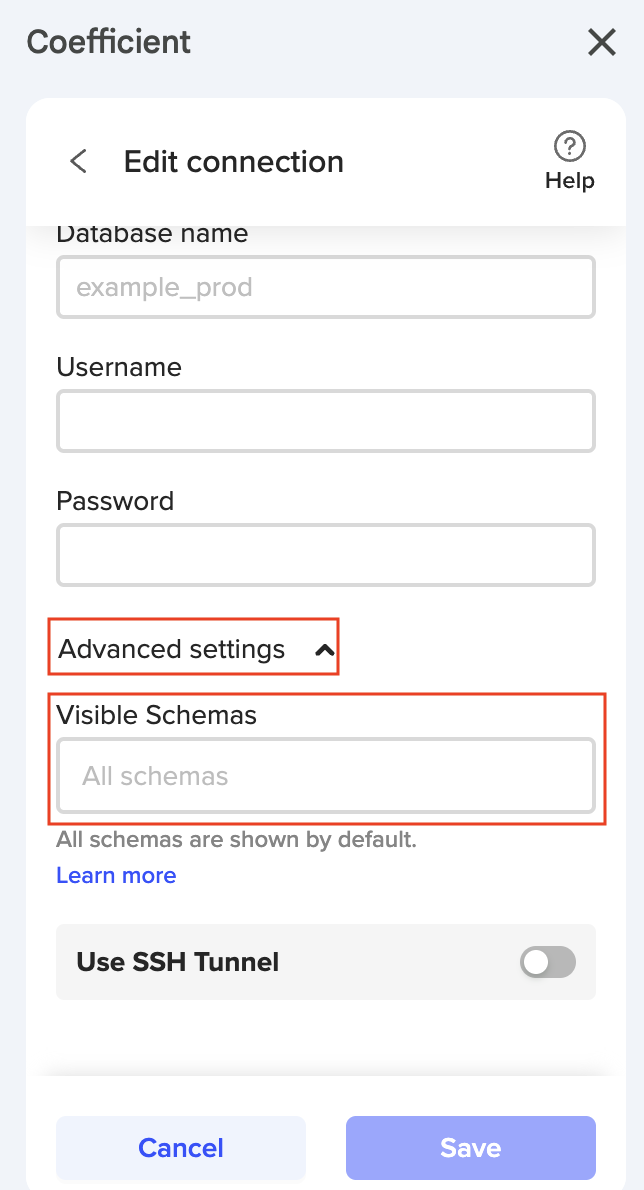Click the Edit connection header title

click(234, 162)
